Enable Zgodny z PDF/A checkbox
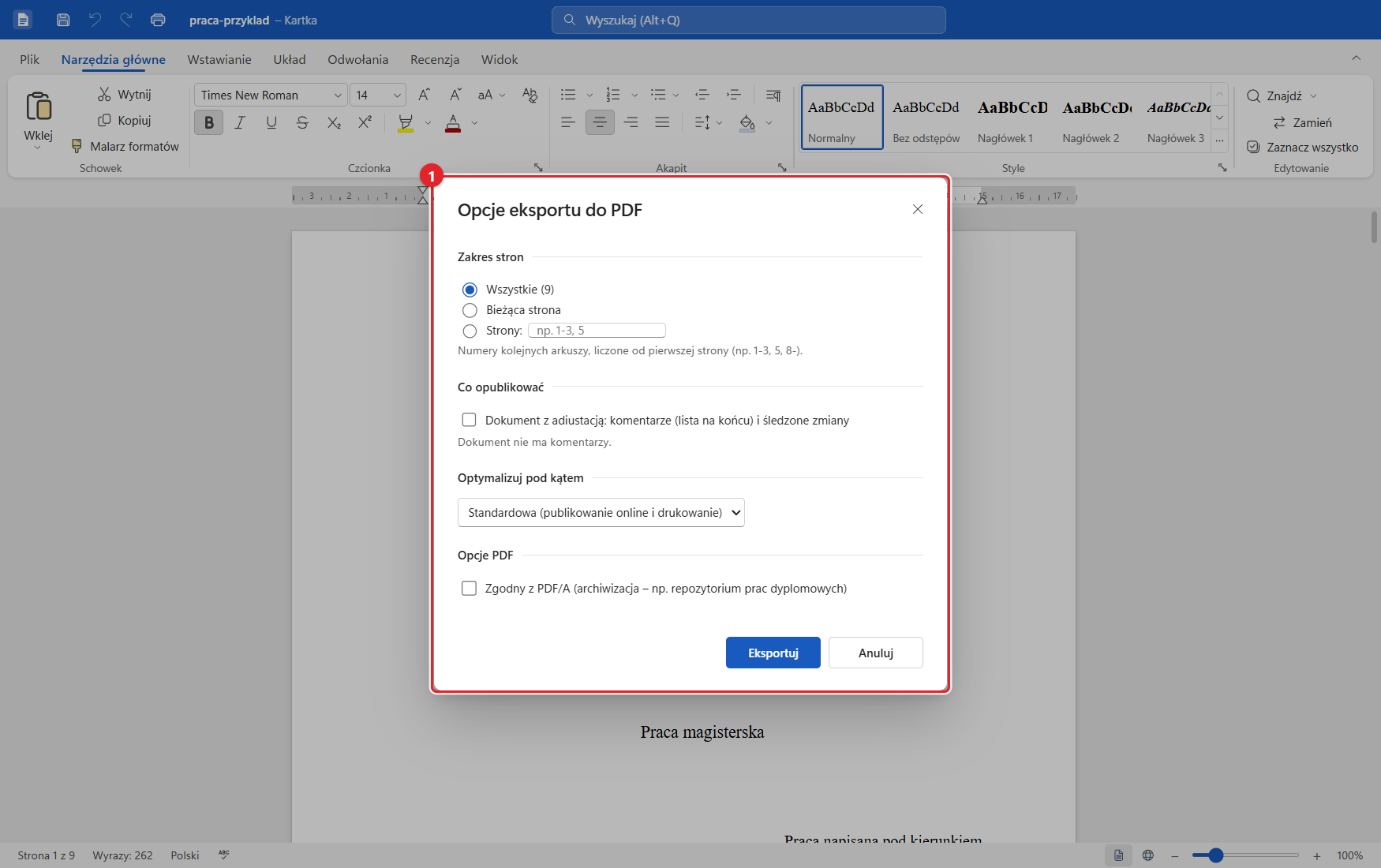 coord(469,588)
